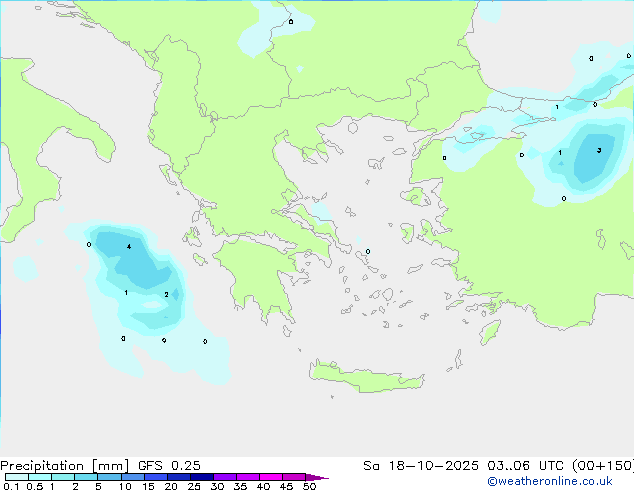The width and height of the screenshot is (634, 490).
Task: Click the legend tick label 30
Action: [217, 486]
